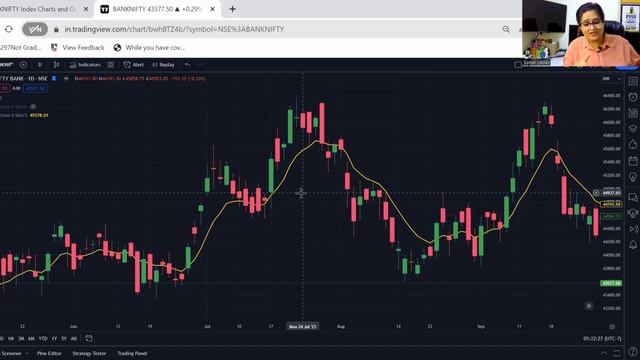Open the News panel icon
This screenshot has width=640, height=360.
(633, 113)
